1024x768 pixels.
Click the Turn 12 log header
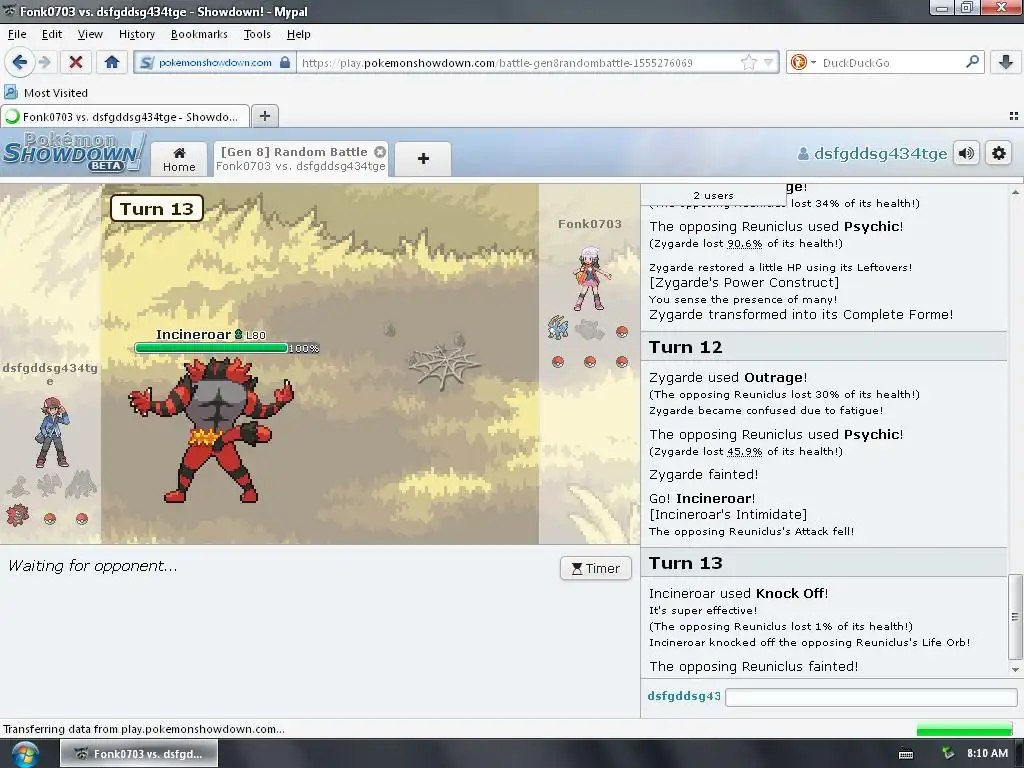(824, 347)
